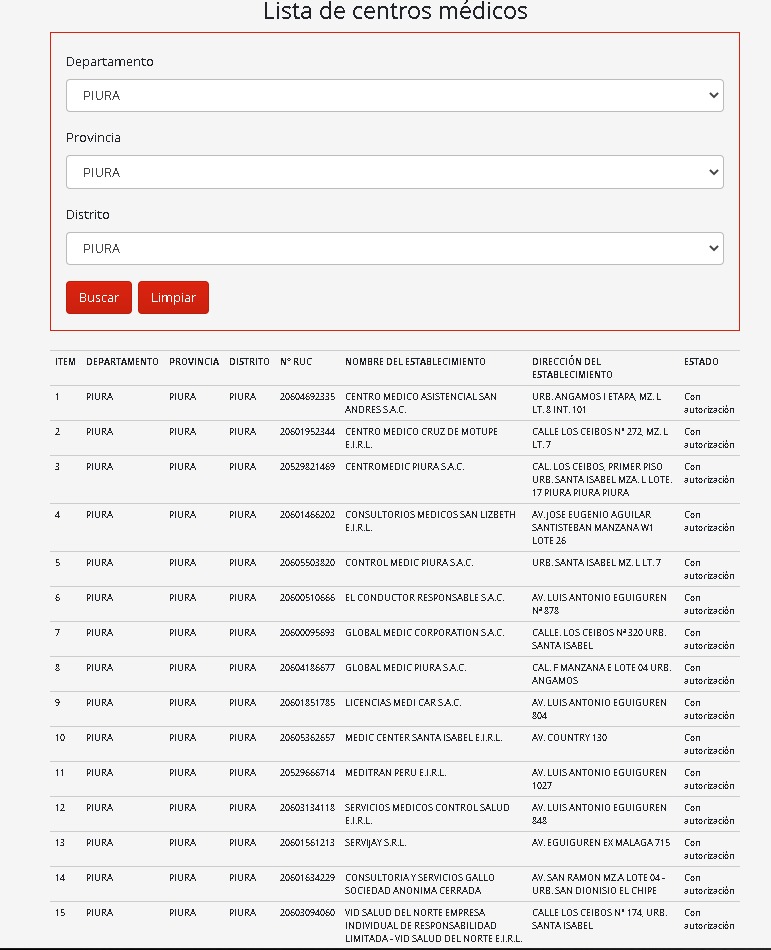Select 'Con autorización' status for SERVIJAY S.R.L.
Viewport: 771px width, 950px height.
(709, 850)
